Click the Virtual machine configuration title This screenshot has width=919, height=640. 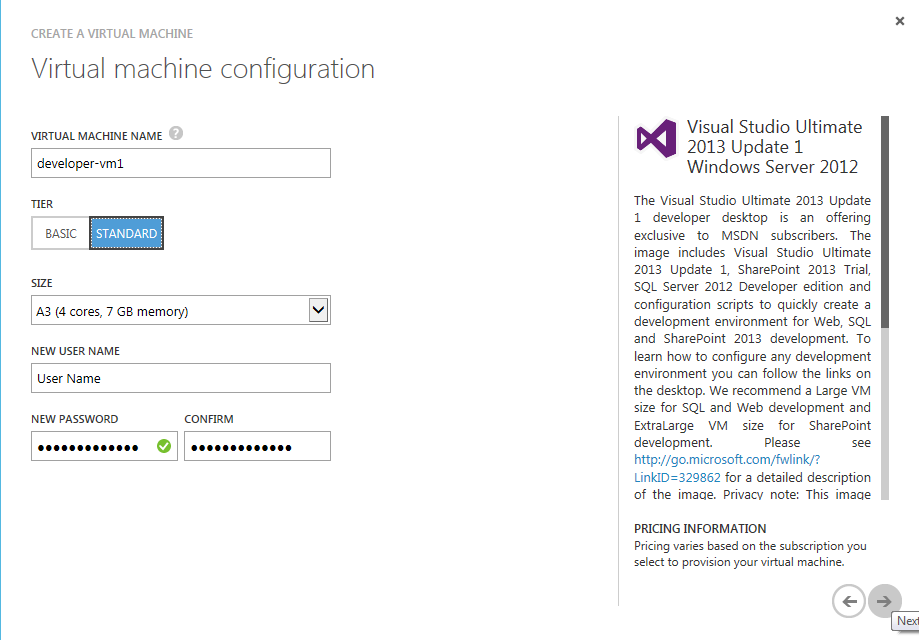coord(203,69)
